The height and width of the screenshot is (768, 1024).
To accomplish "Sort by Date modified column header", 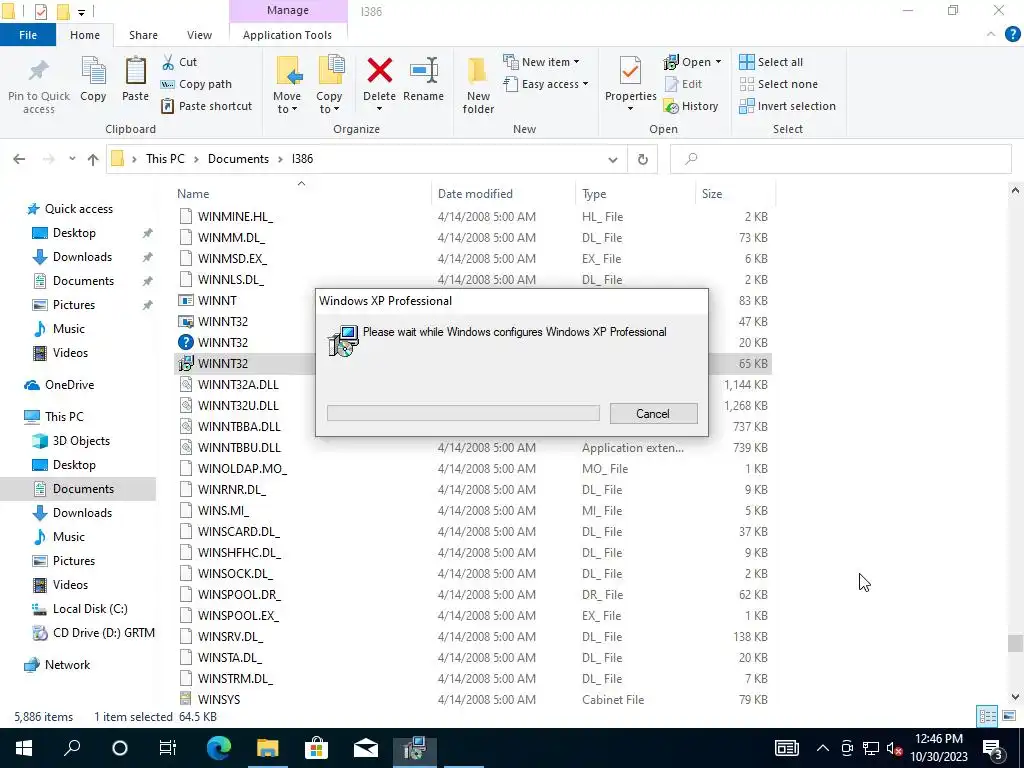I will click(475, 194).
